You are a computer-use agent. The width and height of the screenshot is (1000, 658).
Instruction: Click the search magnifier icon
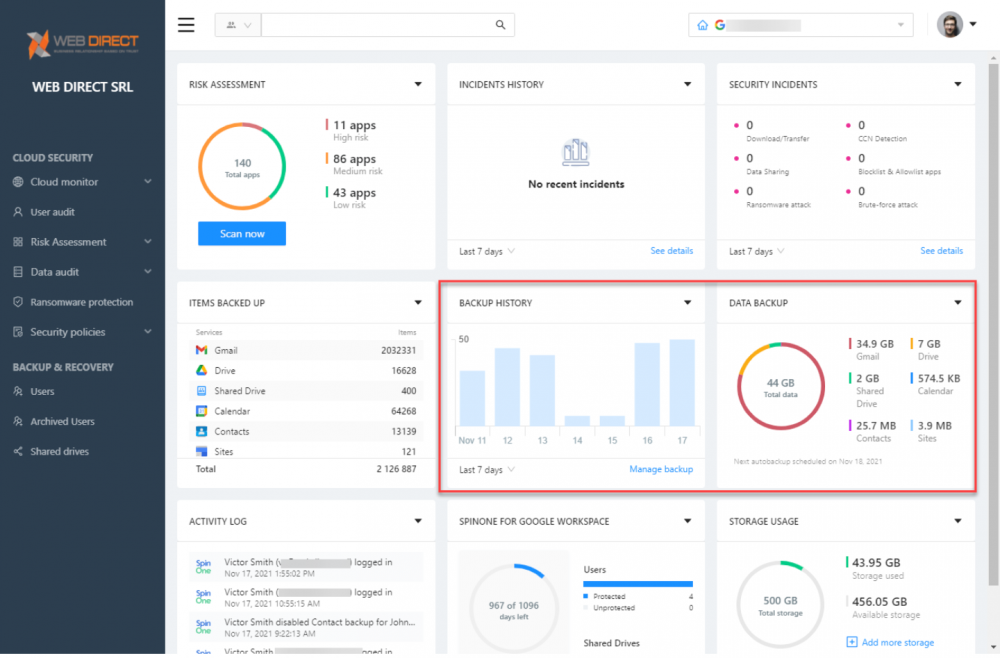500,25
